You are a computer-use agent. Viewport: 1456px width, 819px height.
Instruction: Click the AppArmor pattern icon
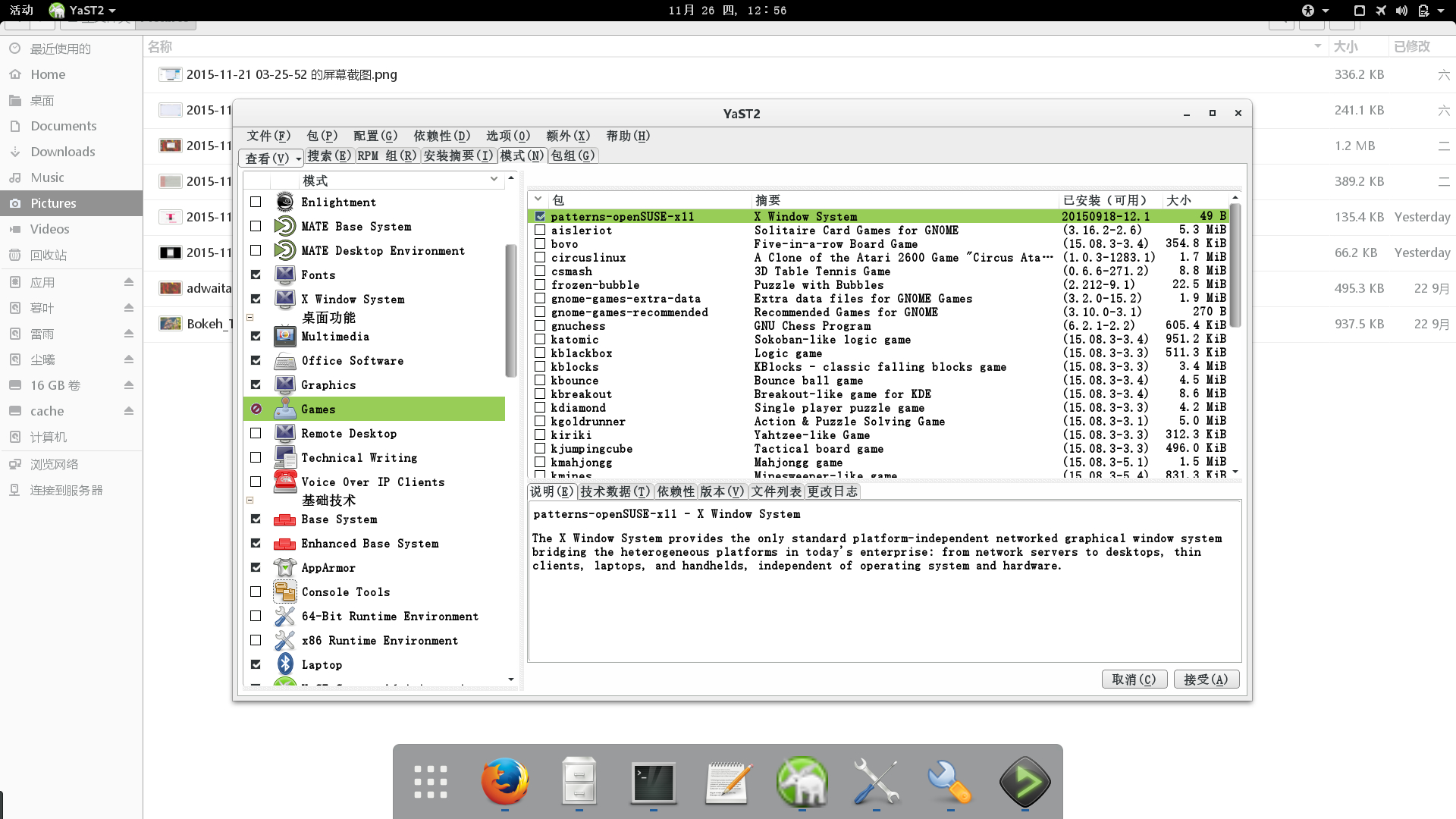(x=285, y=567)
